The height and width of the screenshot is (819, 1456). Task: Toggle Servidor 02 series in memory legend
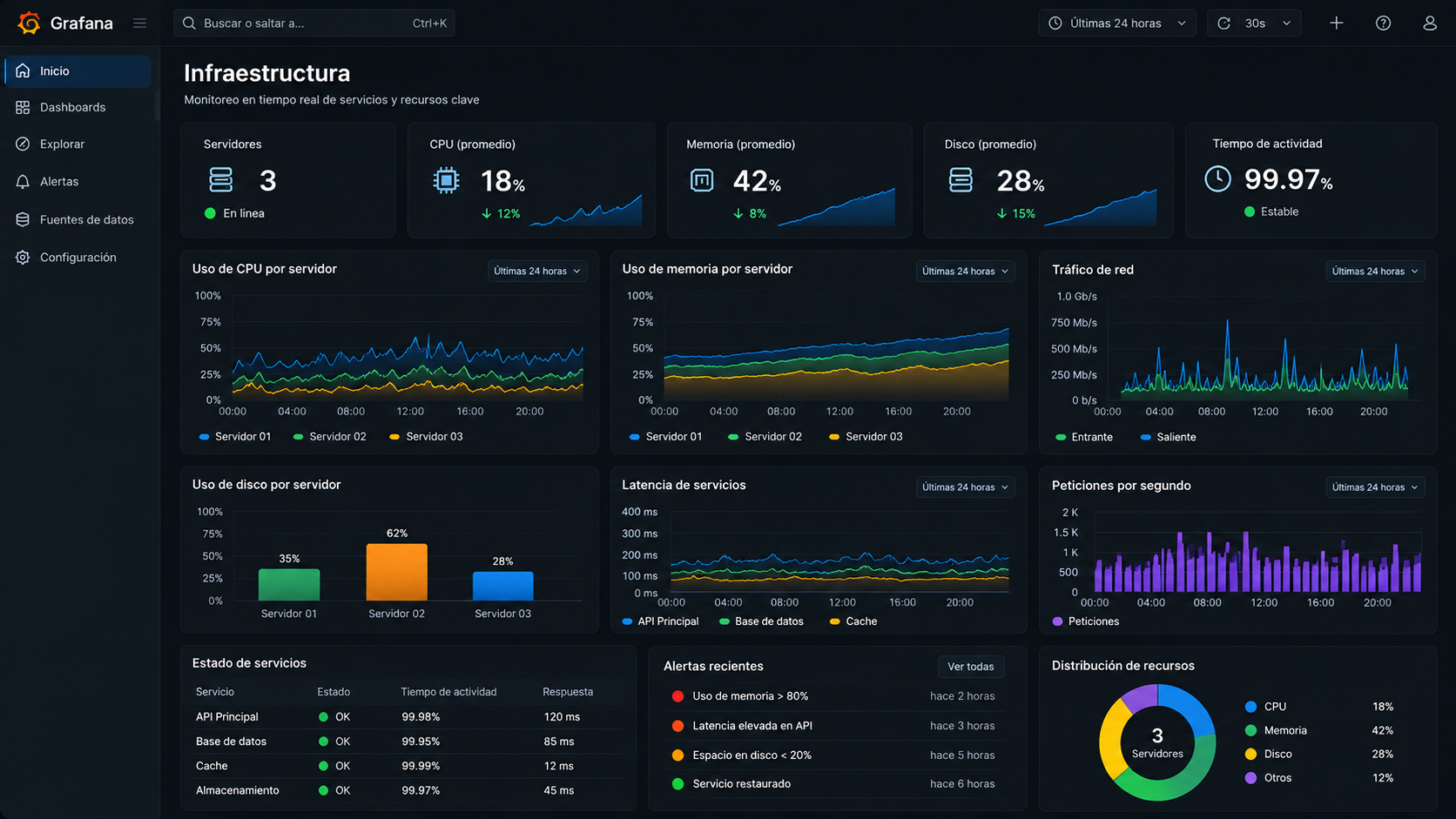(x=765, y=436)
